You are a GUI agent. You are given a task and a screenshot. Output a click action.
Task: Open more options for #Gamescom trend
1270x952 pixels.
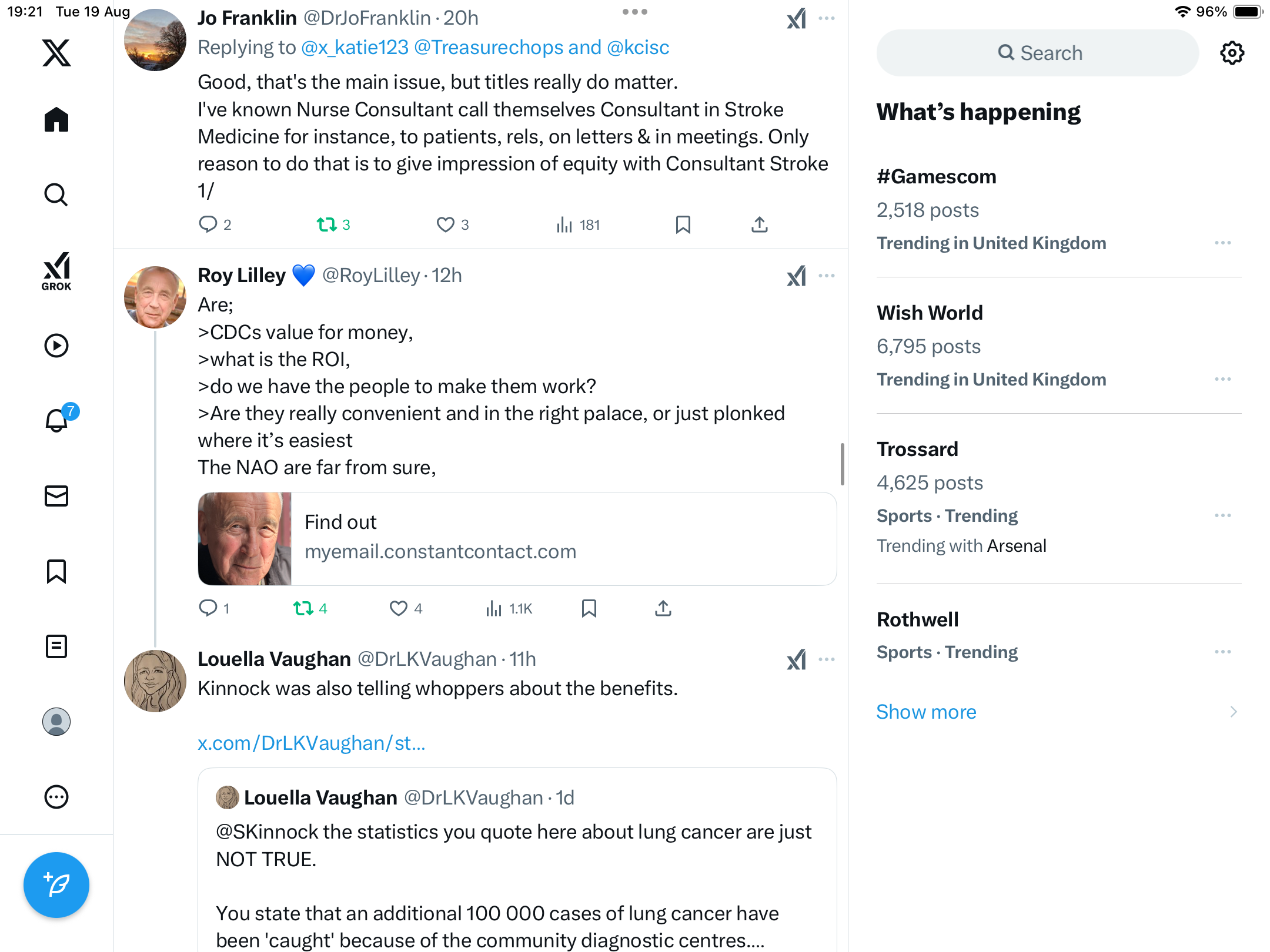coord(1222,243)
